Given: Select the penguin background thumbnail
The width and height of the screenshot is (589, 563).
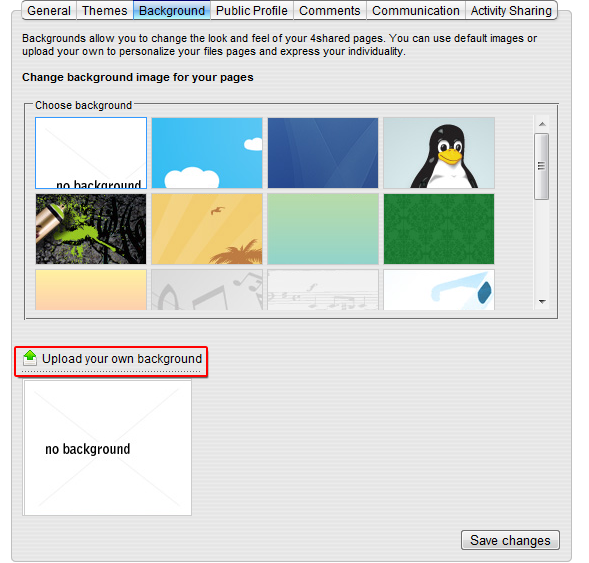Looking at the screenshot, I should tap(439, 153).
